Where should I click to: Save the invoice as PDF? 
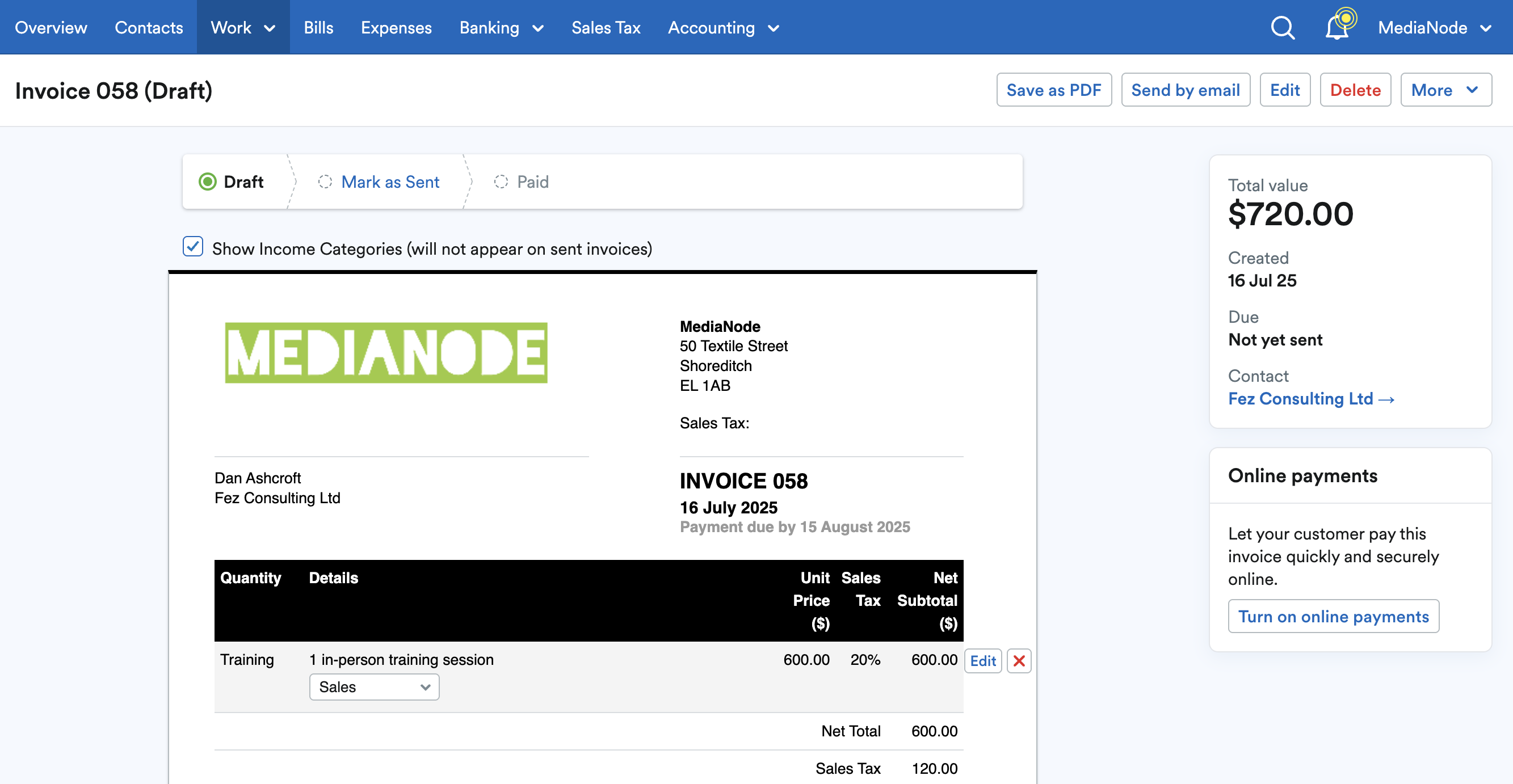point(1054,89)
